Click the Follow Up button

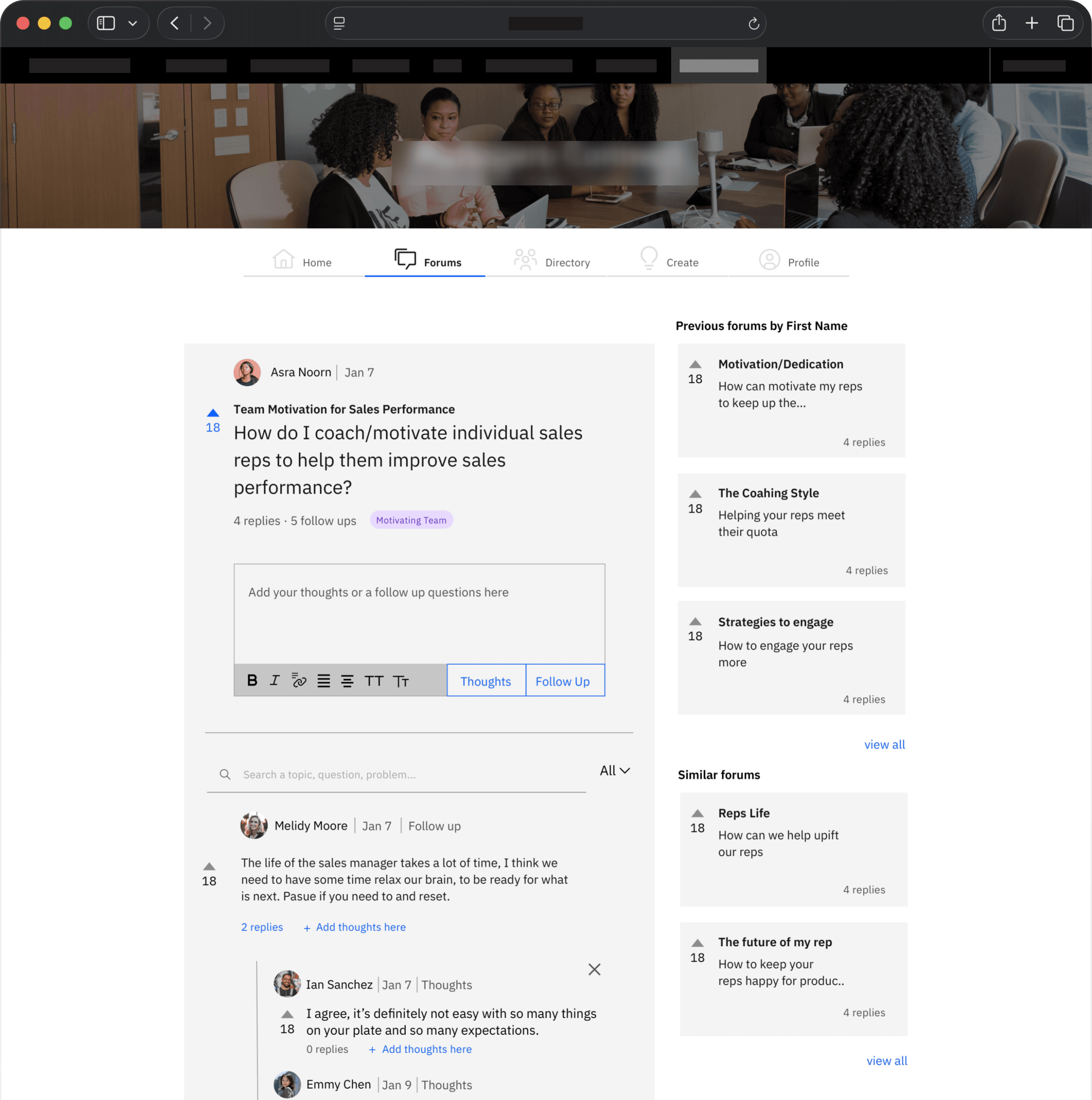(x=565, y=680)
